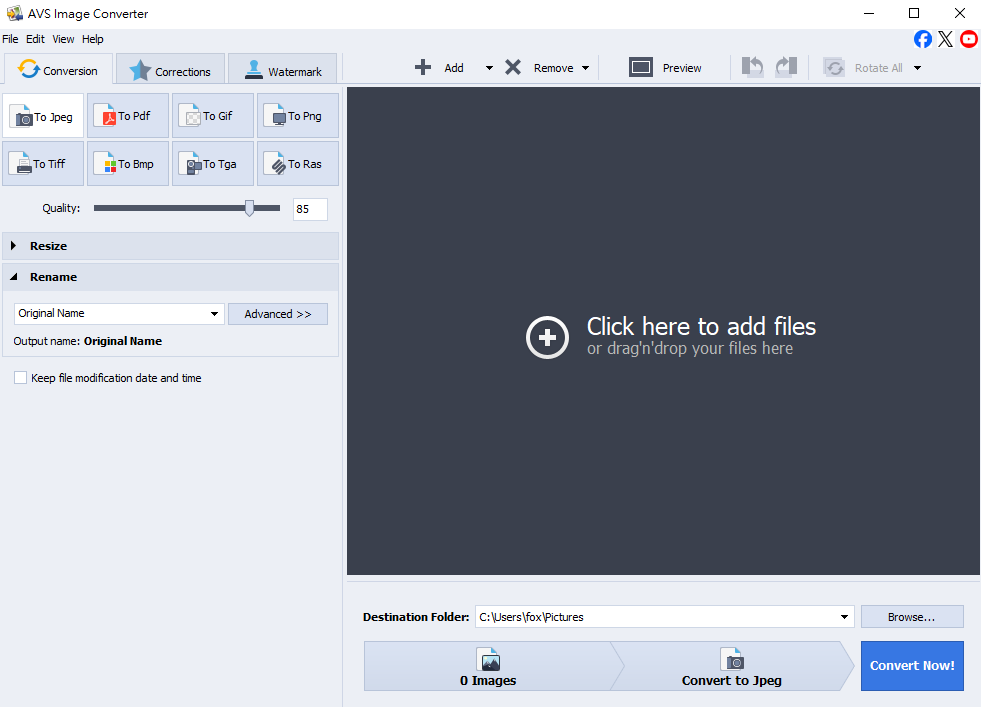
Task: Select the To Png format icon
Action: (297, 116)
